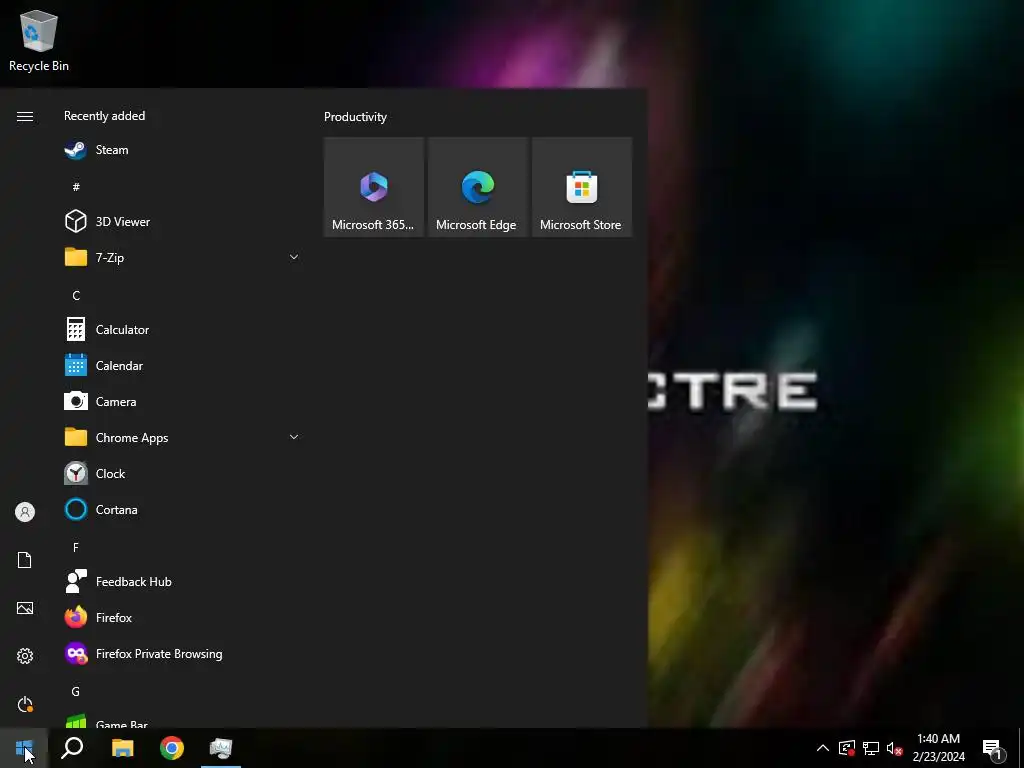The height and width of the screenshot is (768, 1024).
Task: Open Cortana from the app list
Action: click(x=182, y=509)
